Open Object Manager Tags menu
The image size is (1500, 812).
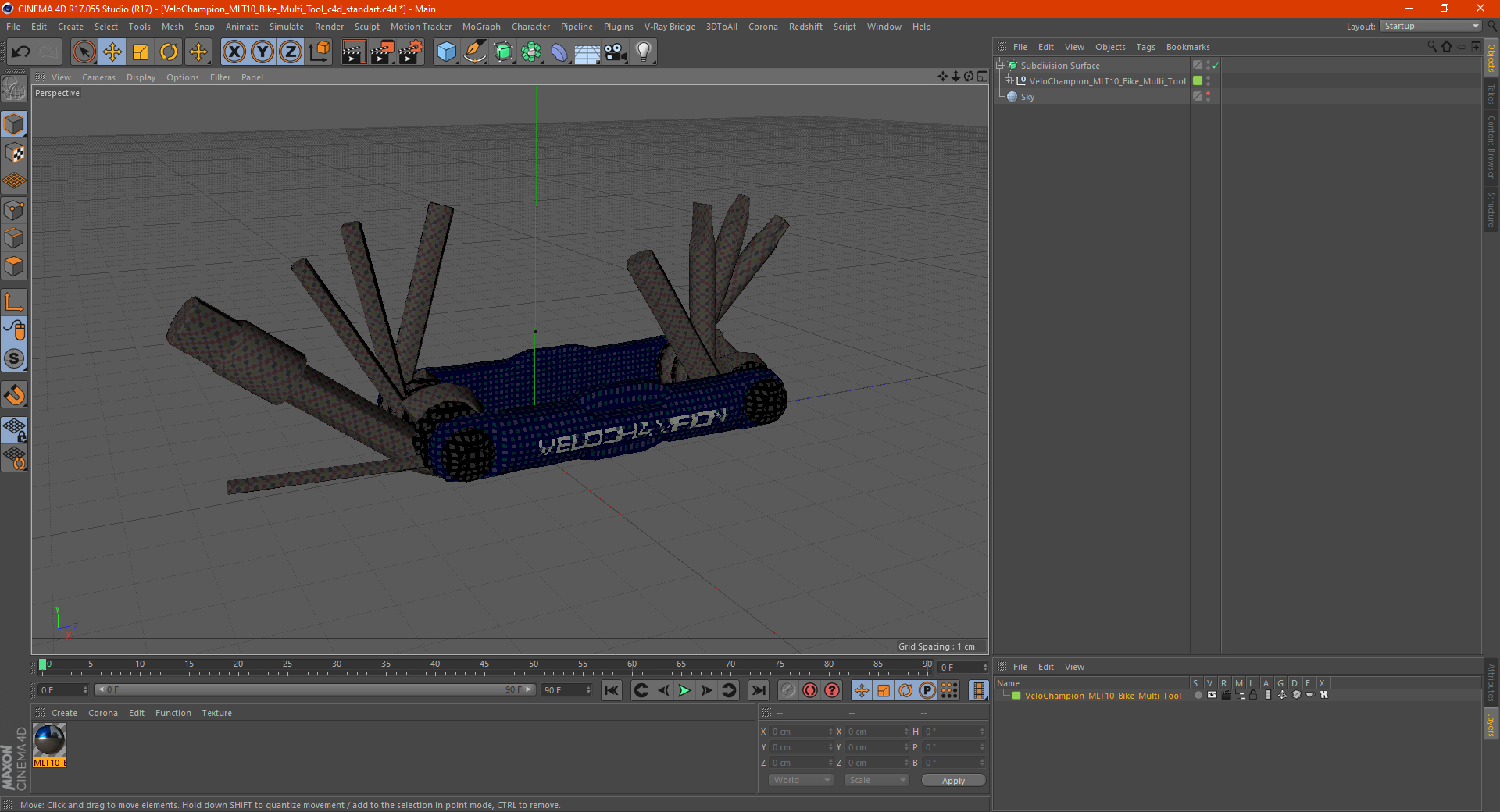point(1145,47)
